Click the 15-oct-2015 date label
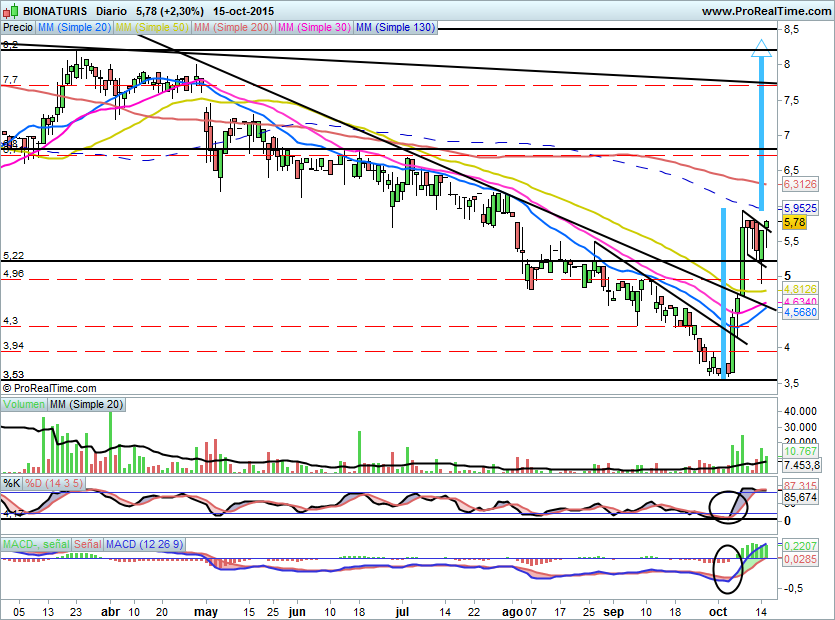The image size is (835, 620). [243, 11]
